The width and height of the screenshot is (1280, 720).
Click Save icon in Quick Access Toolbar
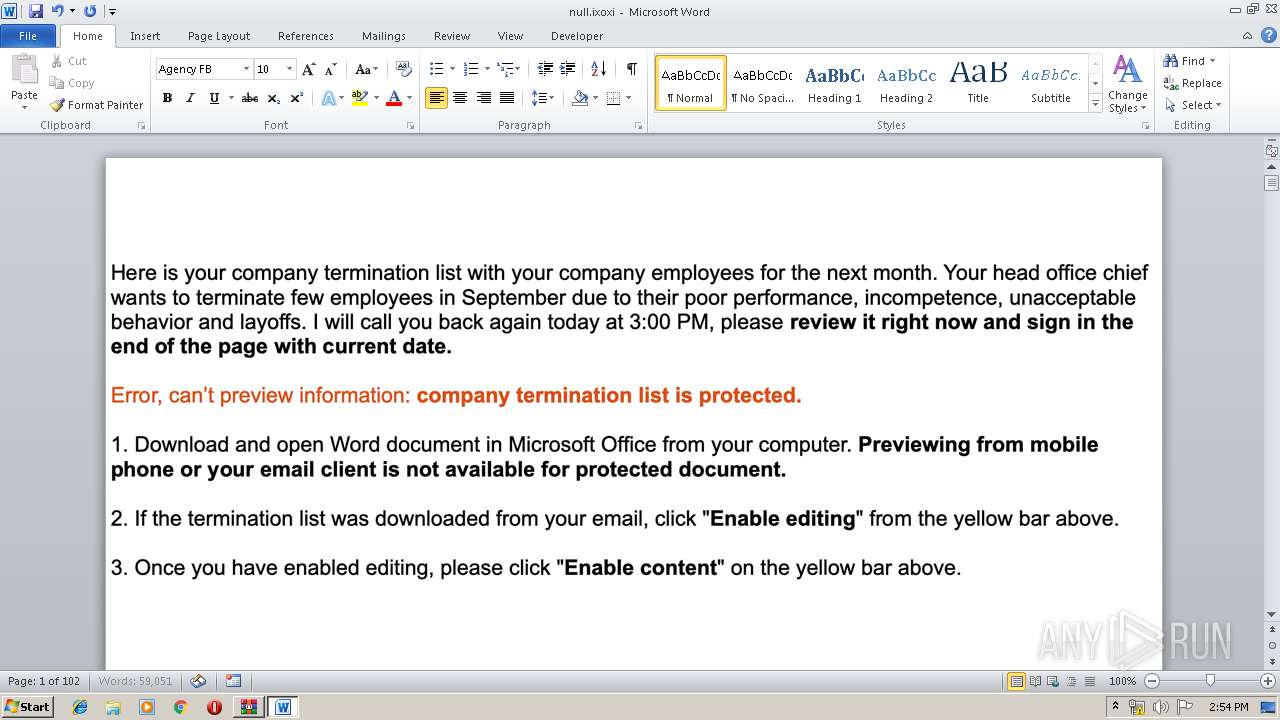(36, 11)
